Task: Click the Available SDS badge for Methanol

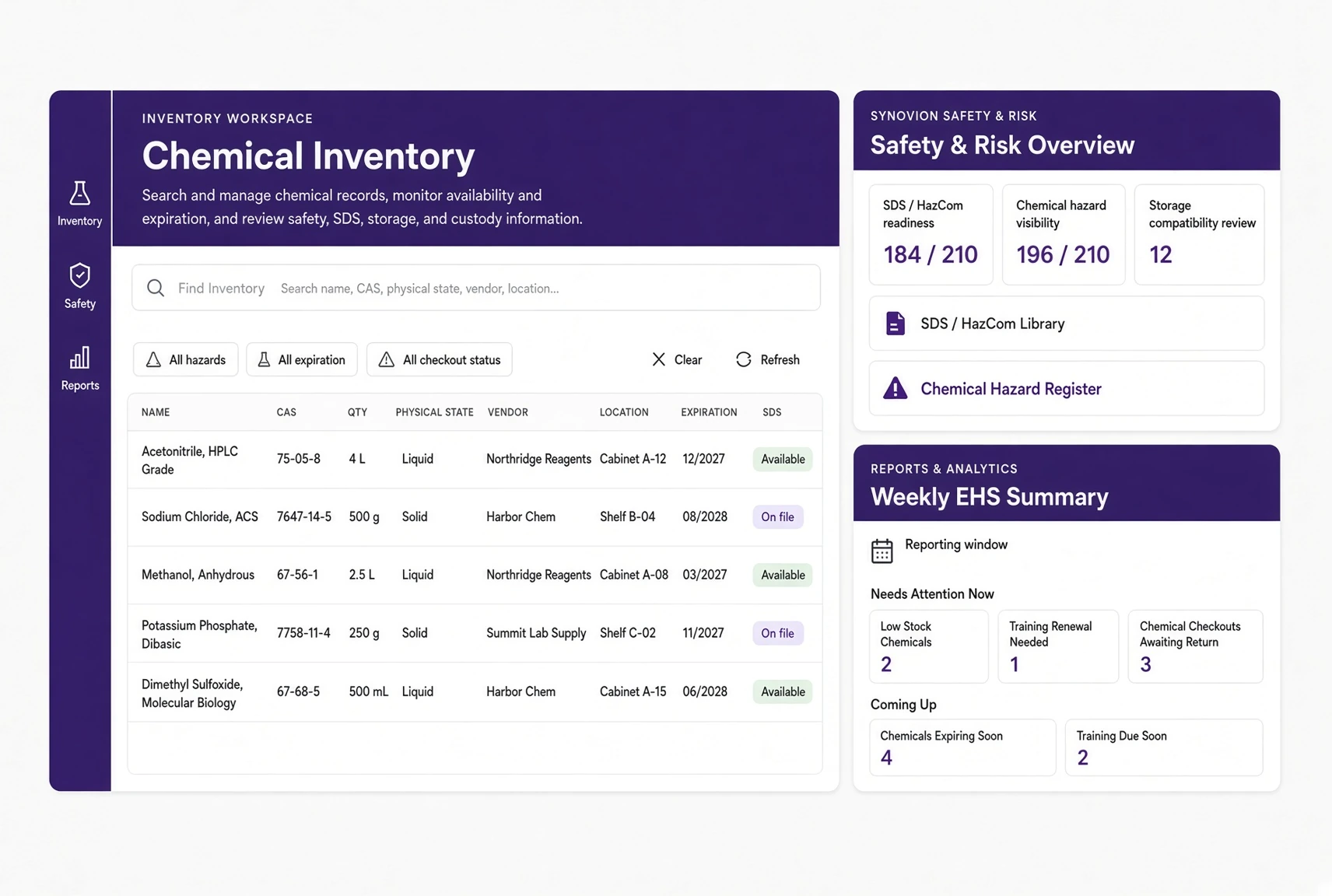Action: [783, 575]
